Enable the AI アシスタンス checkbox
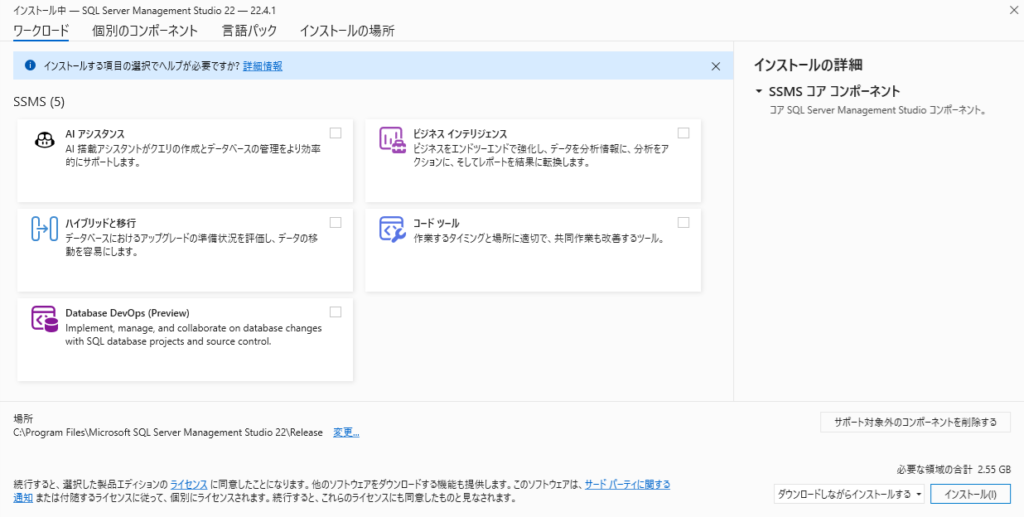Screen dimensions: 1024x517 point(335,133)
